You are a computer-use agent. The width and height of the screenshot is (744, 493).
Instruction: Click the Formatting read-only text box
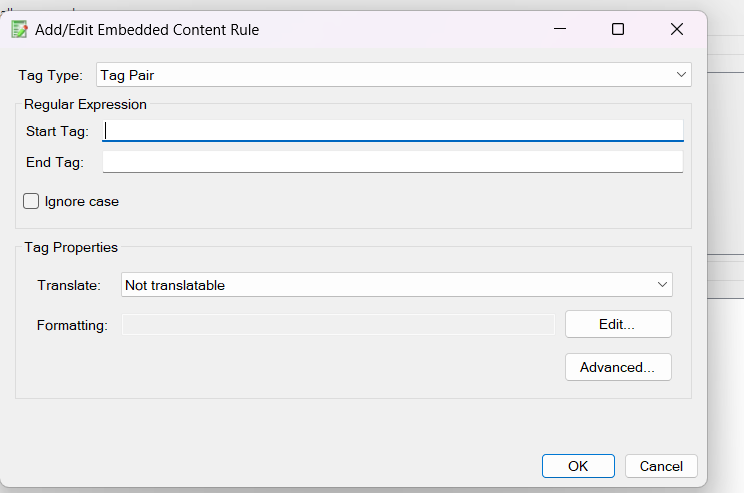point(338,324)
